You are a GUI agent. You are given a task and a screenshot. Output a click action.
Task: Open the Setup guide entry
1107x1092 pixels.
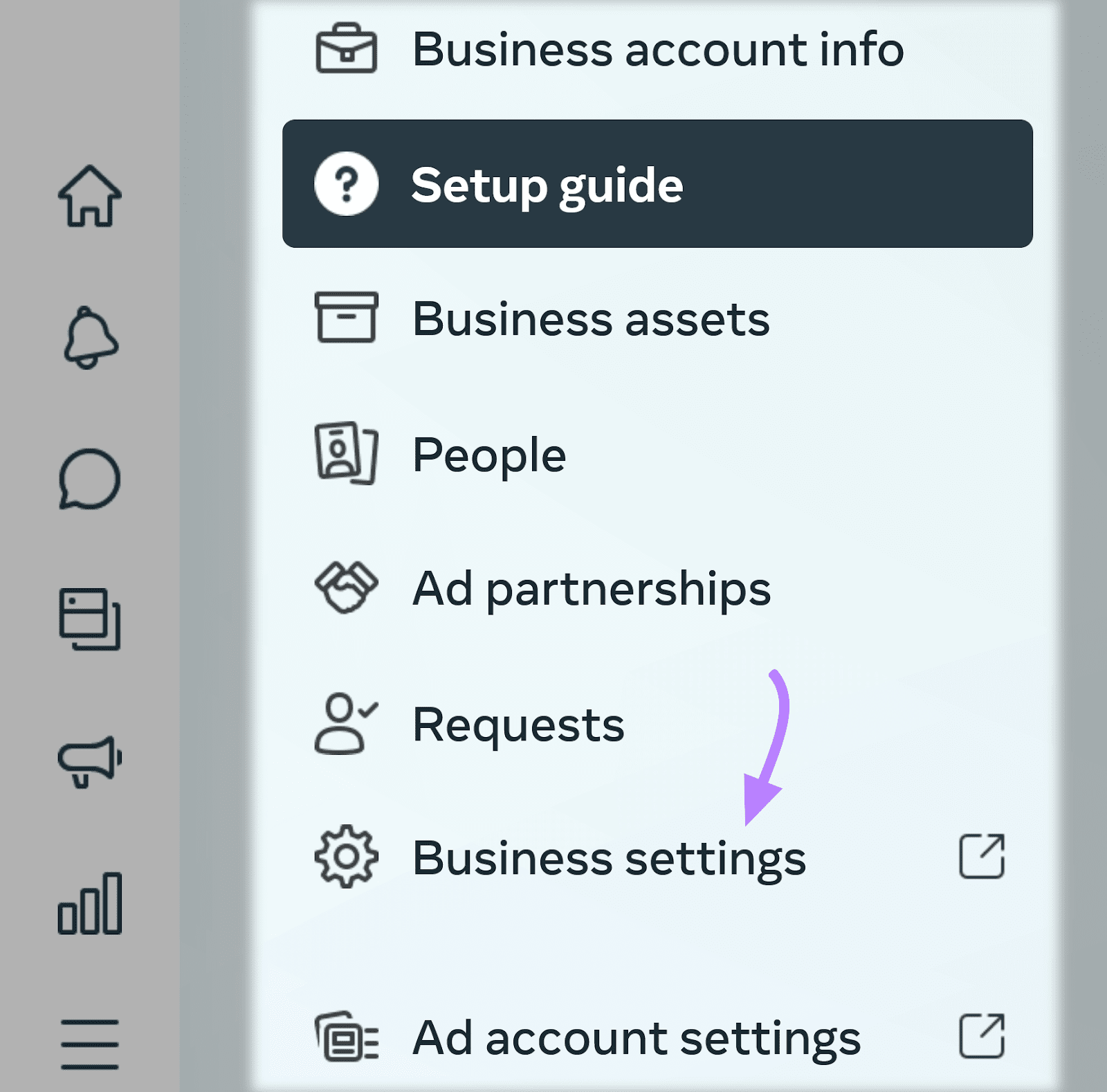click(547, 183)
